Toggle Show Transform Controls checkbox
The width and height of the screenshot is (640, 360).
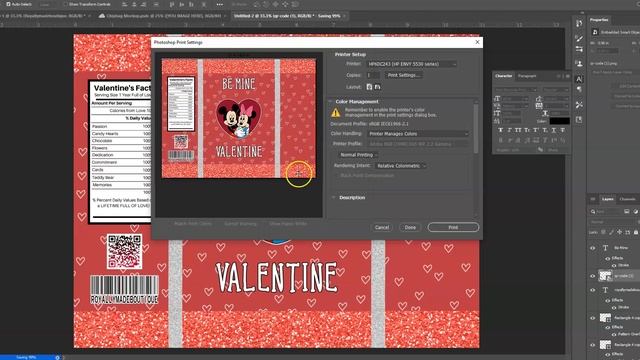[65, 4]
